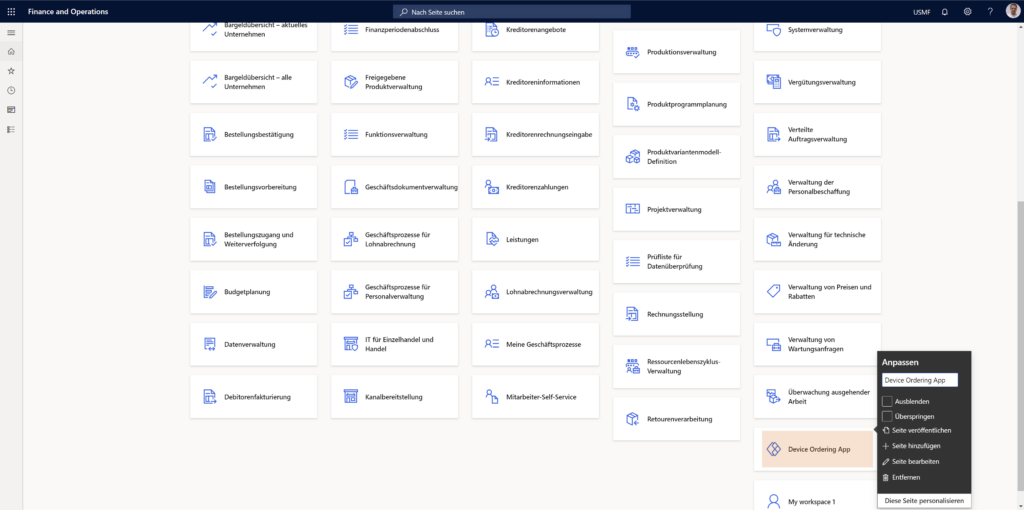Open Funktionsverwaltung workspace tile
The image size is (1024, 510).
(394, 135)
